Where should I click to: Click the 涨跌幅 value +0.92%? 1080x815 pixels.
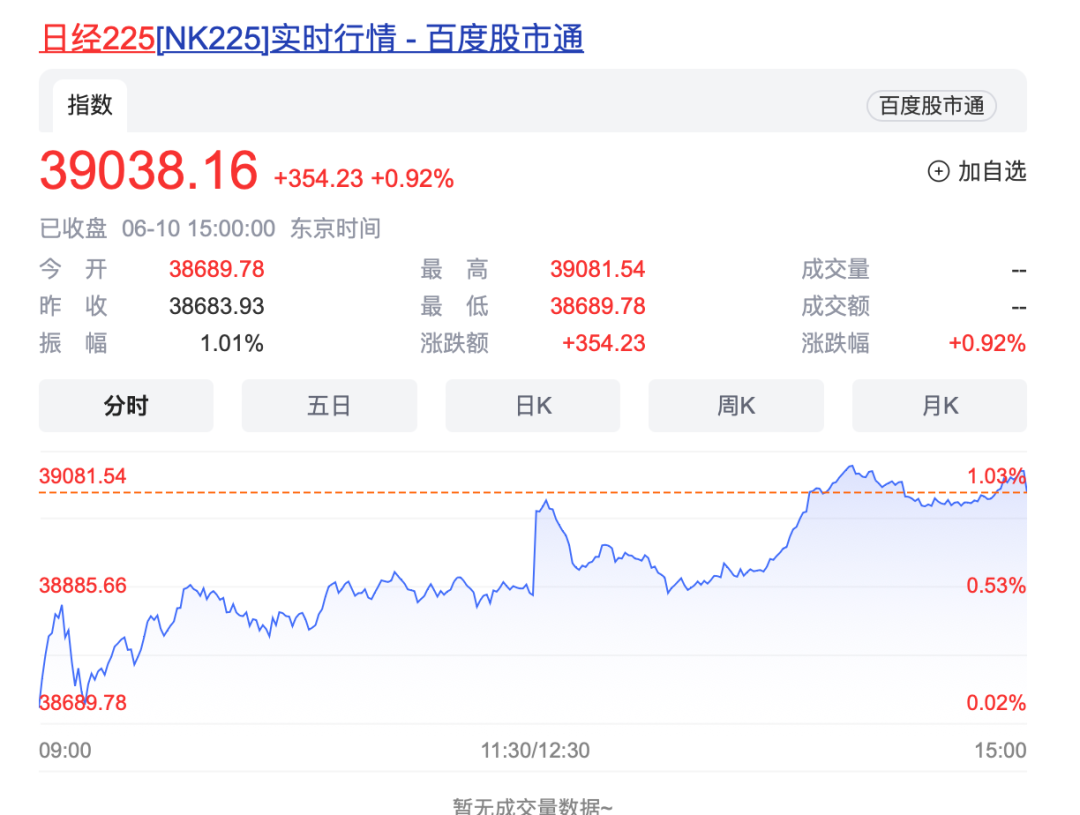(987, 343)
